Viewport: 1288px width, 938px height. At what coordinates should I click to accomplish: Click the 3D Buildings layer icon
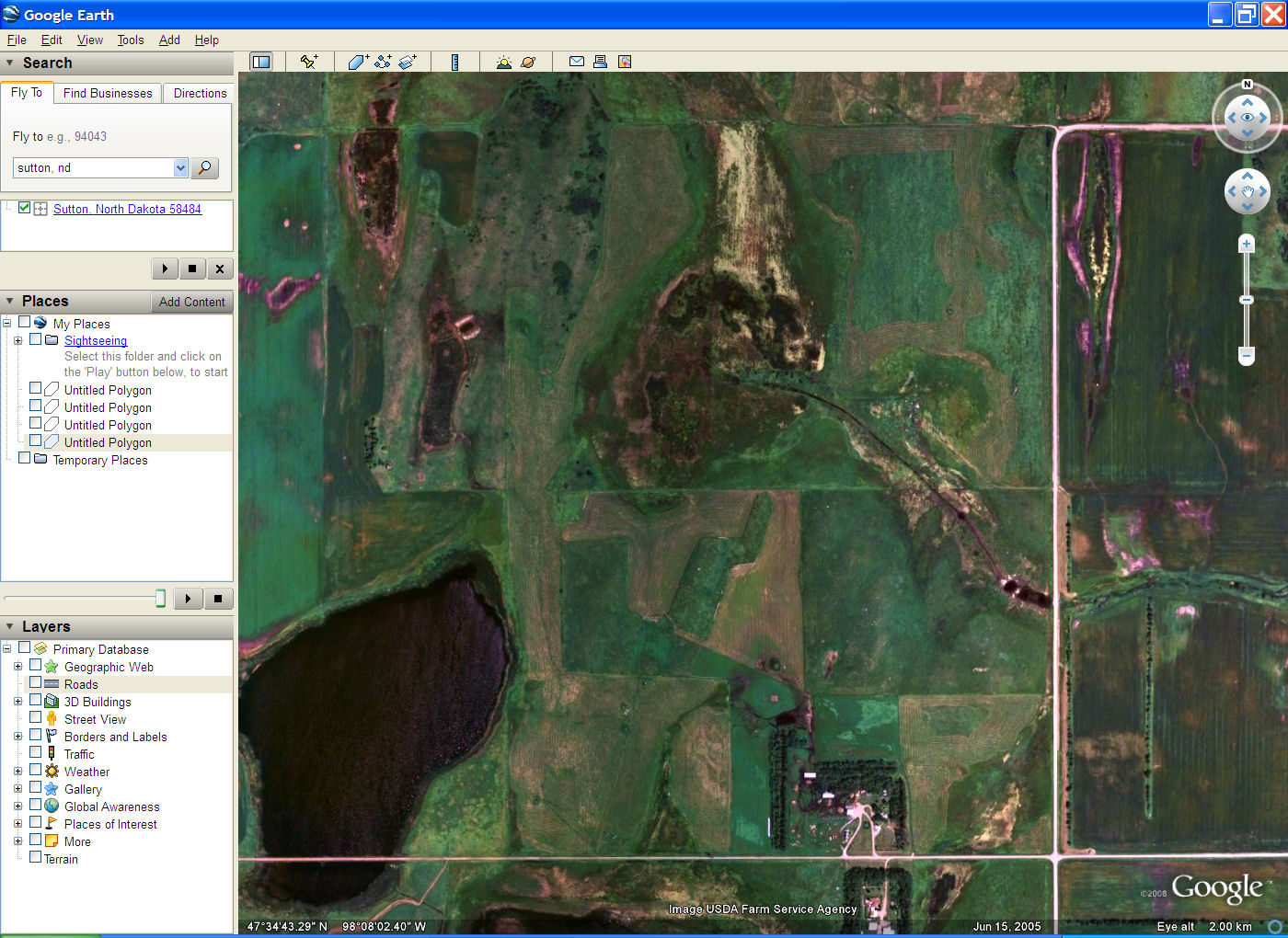click(x=52, y=701)
